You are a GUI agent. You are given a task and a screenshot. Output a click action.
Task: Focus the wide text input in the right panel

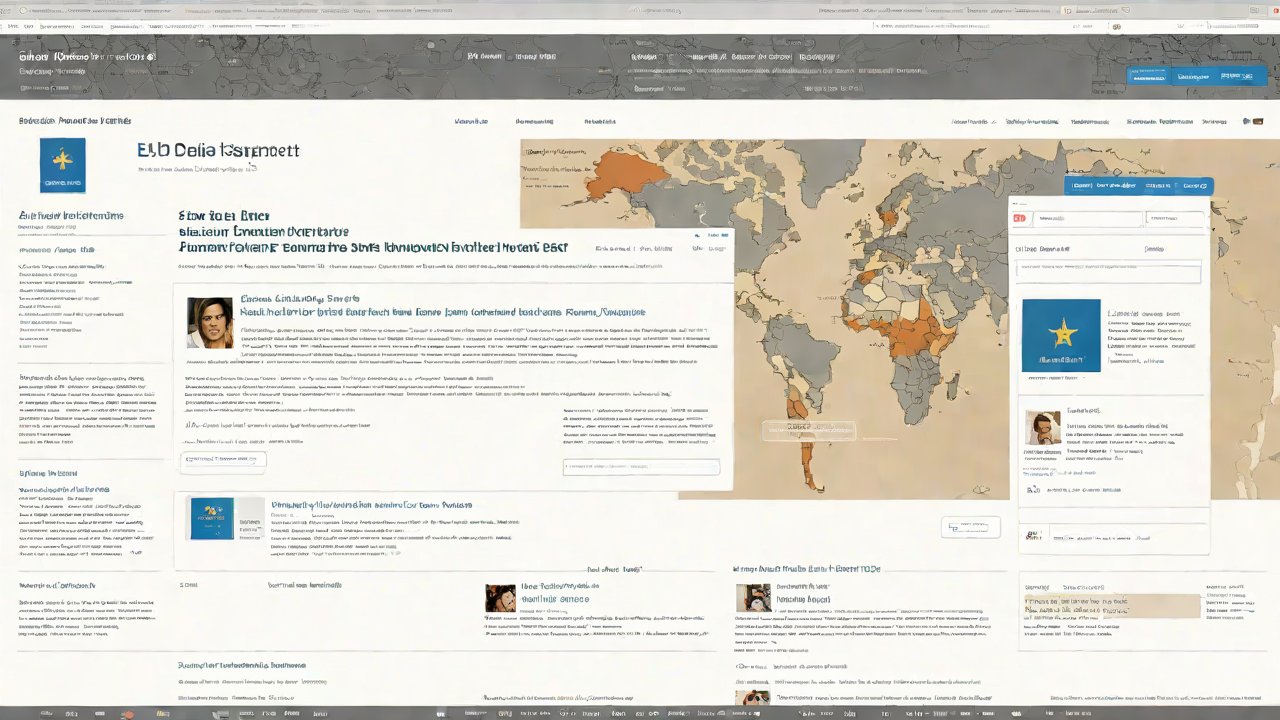coord(1108,271)
